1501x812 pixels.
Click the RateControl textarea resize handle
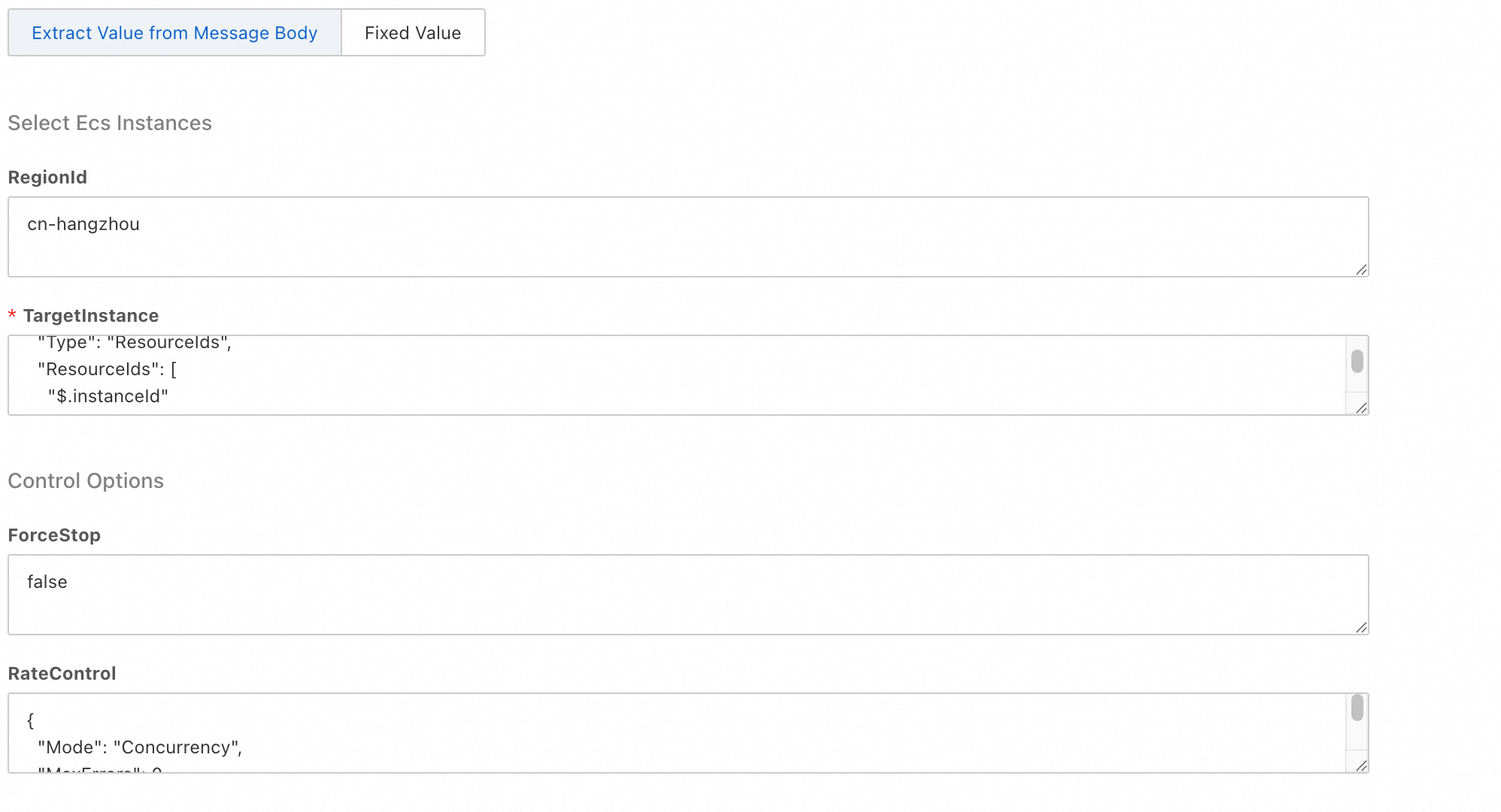[x=1361, y=766]
